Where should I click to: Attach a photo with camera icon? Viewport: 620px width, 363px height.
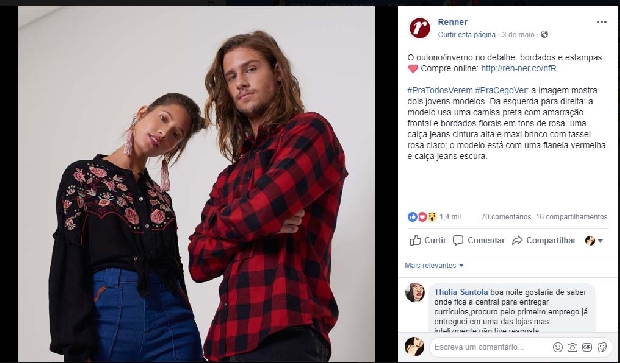572,347
